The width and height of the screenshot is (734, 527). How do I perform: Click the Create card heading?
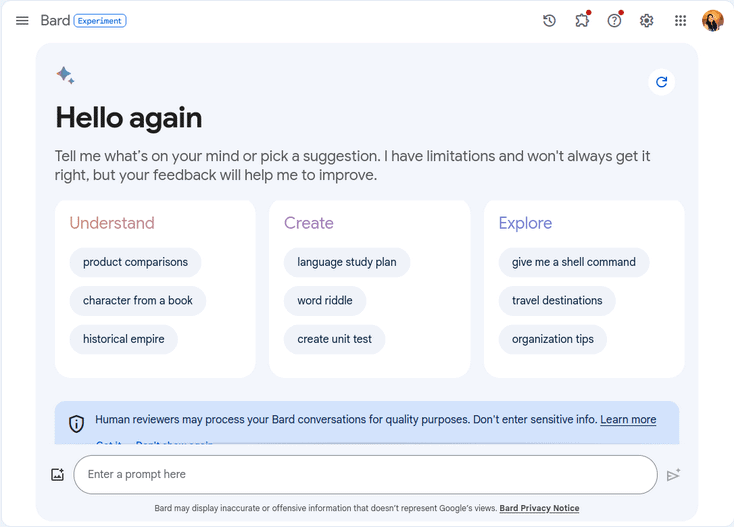pyautogui.click(x=309, y=223)
